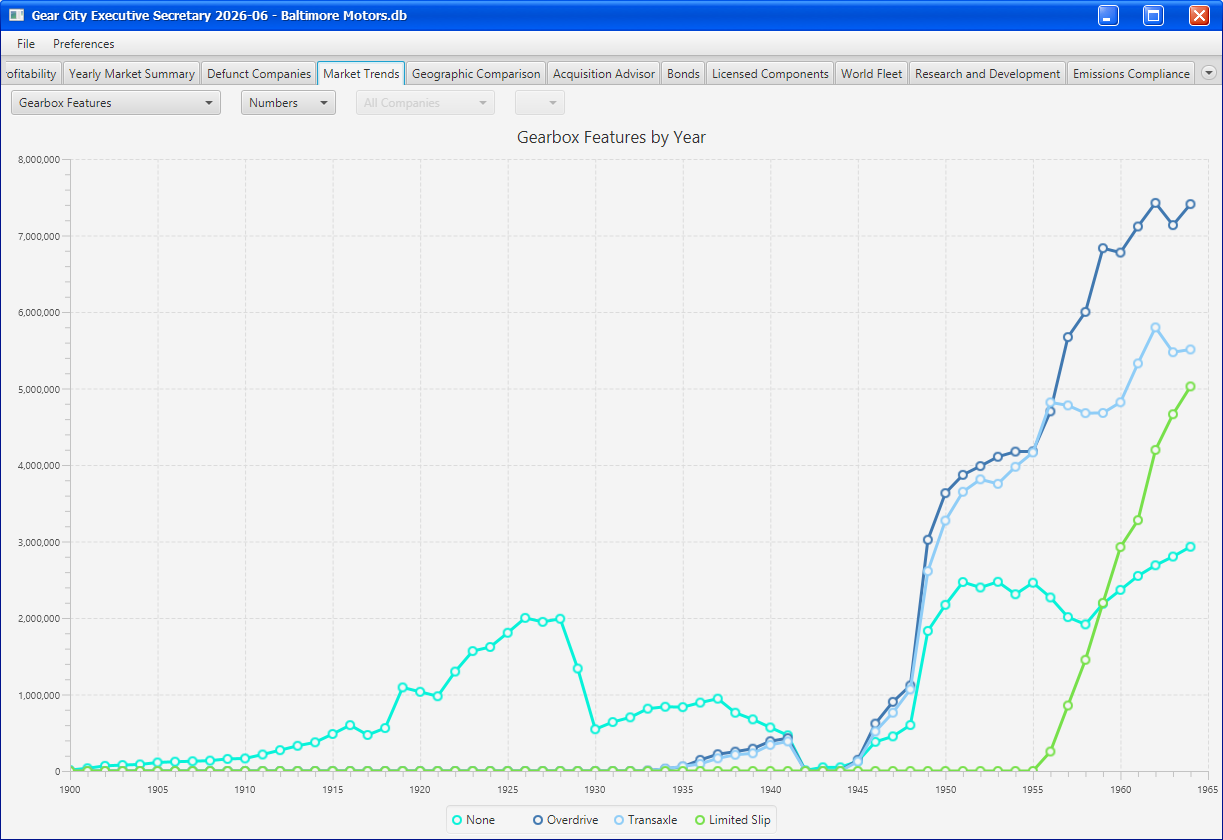1223x840 pixels.
Task: Open the File menu
Action: pyautogui.click(x=26, y=44)
